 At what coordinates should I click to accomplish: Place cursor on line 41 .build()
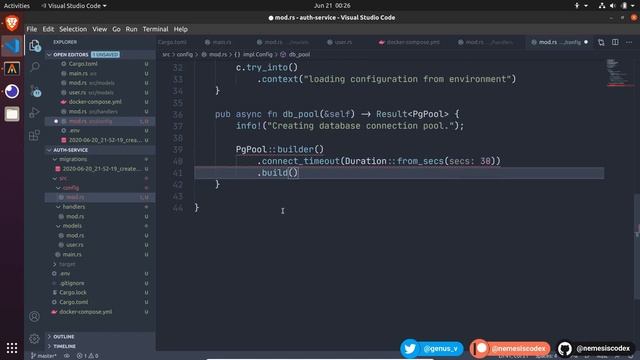click(x=278, y=173)
